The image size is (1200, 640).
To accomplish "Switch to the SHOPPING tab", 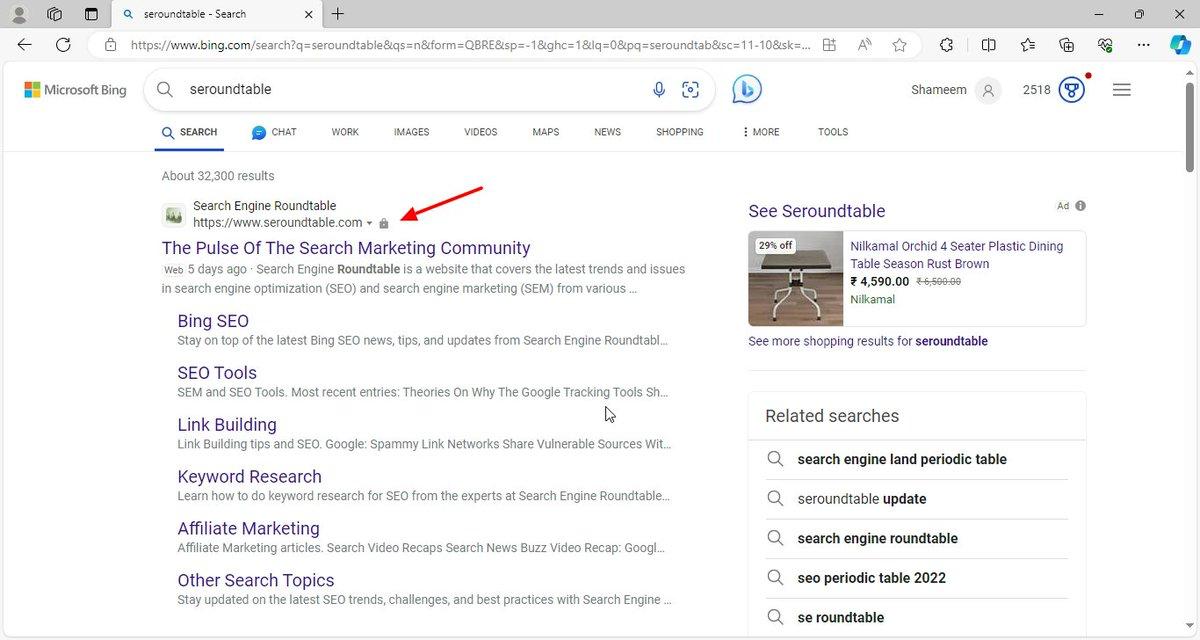I will 680,132.
